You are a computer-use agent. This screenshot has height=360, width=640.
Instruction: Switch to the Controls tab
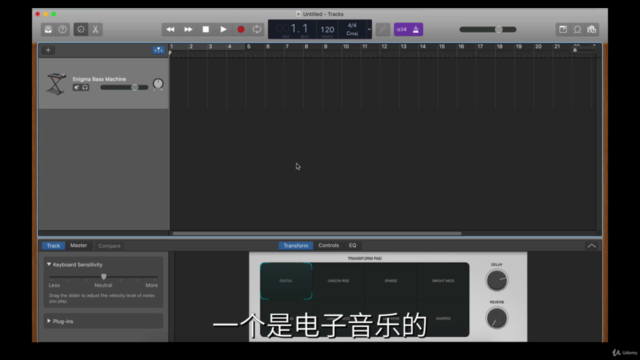click(329, 246)
